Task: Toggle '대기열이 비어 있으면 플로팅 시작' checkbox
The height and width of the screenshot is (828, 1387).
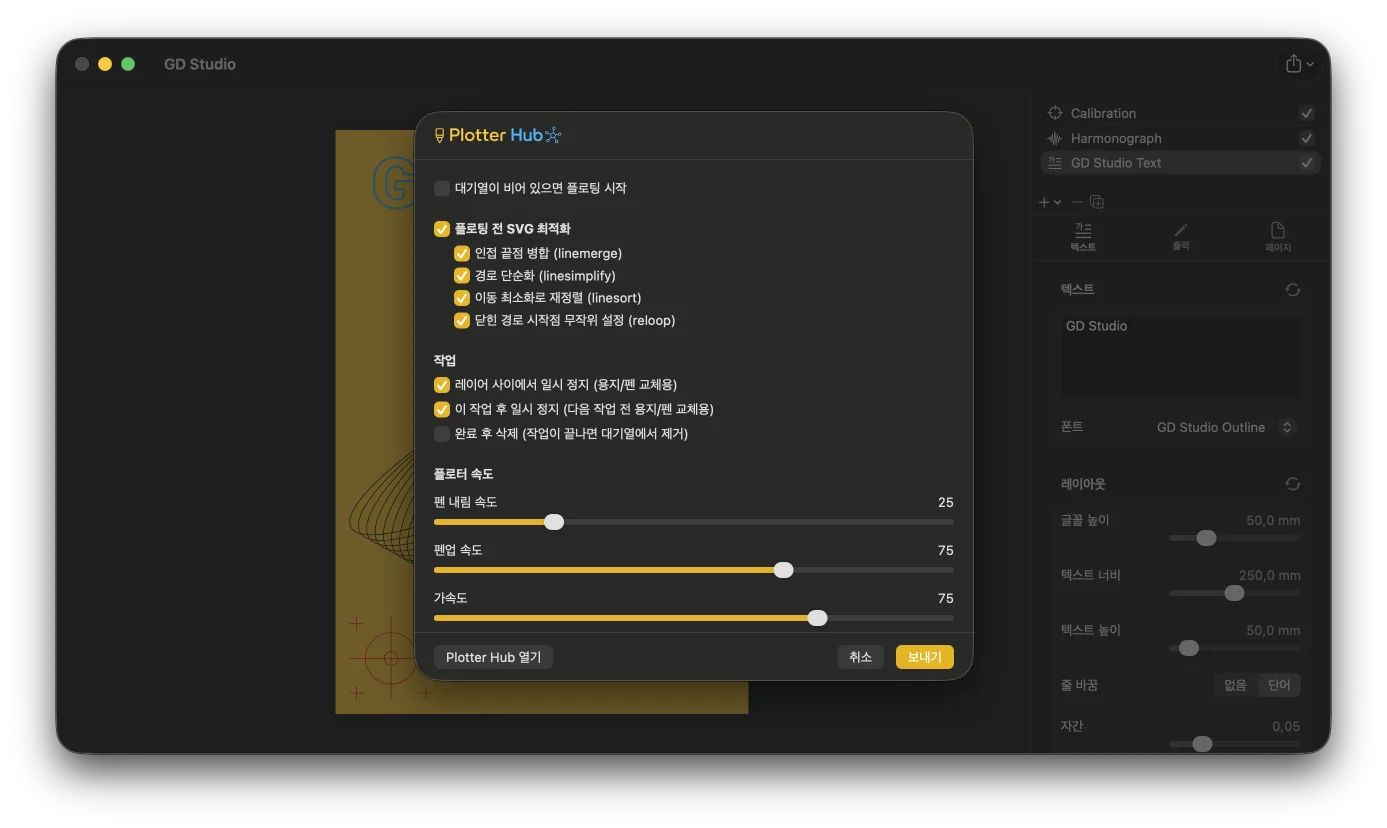Action: [442, 188]
